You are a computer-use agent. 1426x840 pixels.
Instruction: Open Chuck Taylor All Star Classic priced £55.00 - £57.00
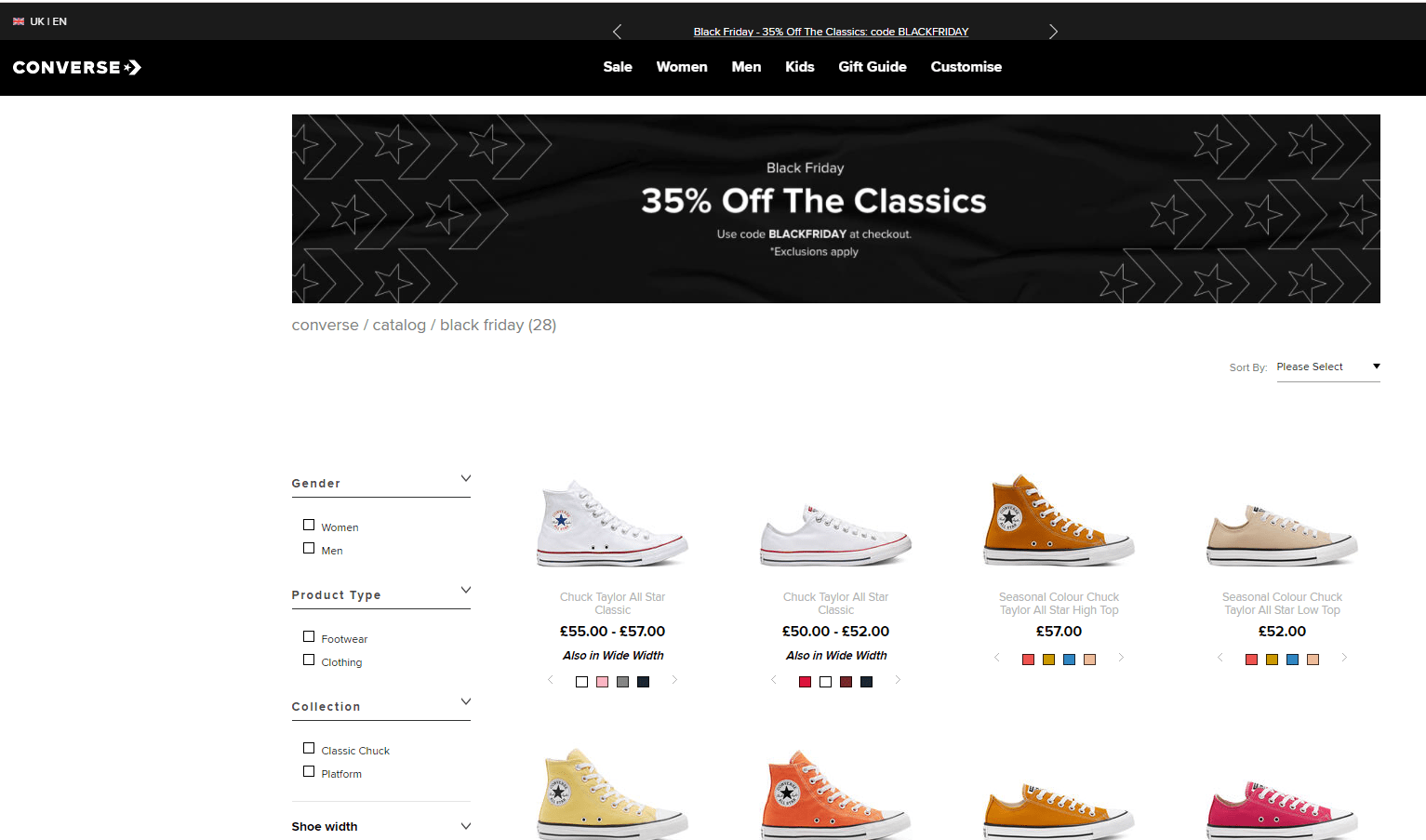(x=612, y=604)
